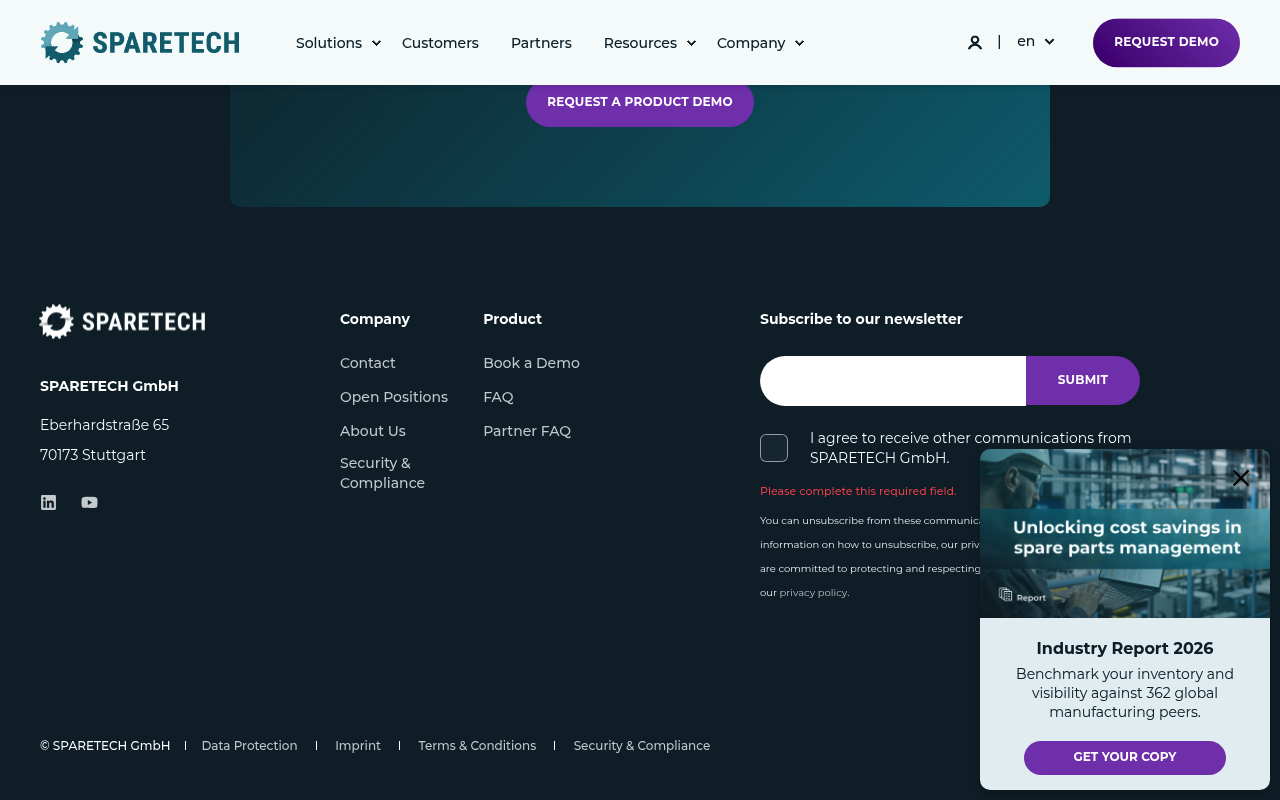Click the 70173 Stuttgart address line

point(93,455)
